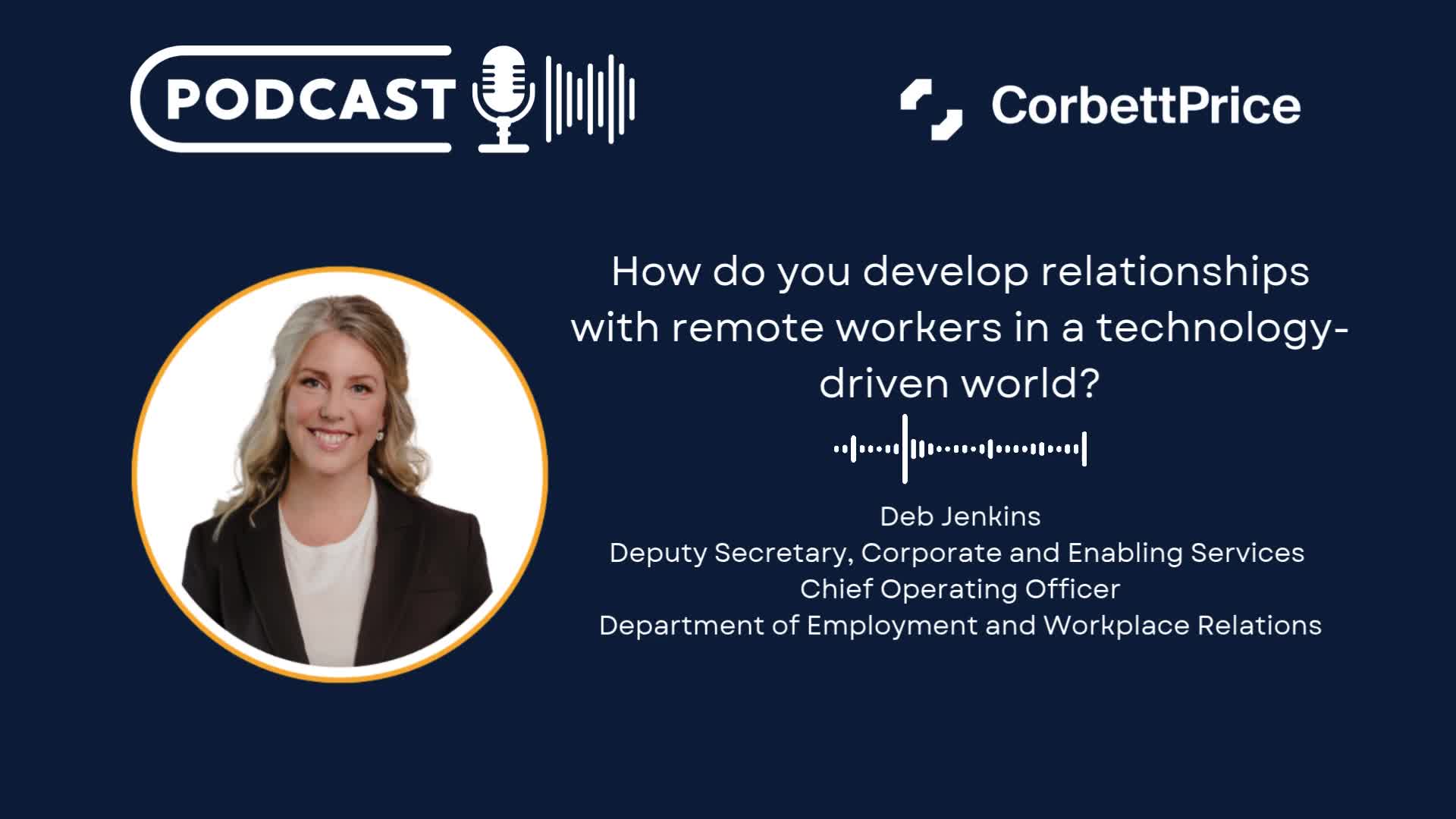Click the microphone icon beside PODCAST

pyautogui.click(x=504, y=99)
